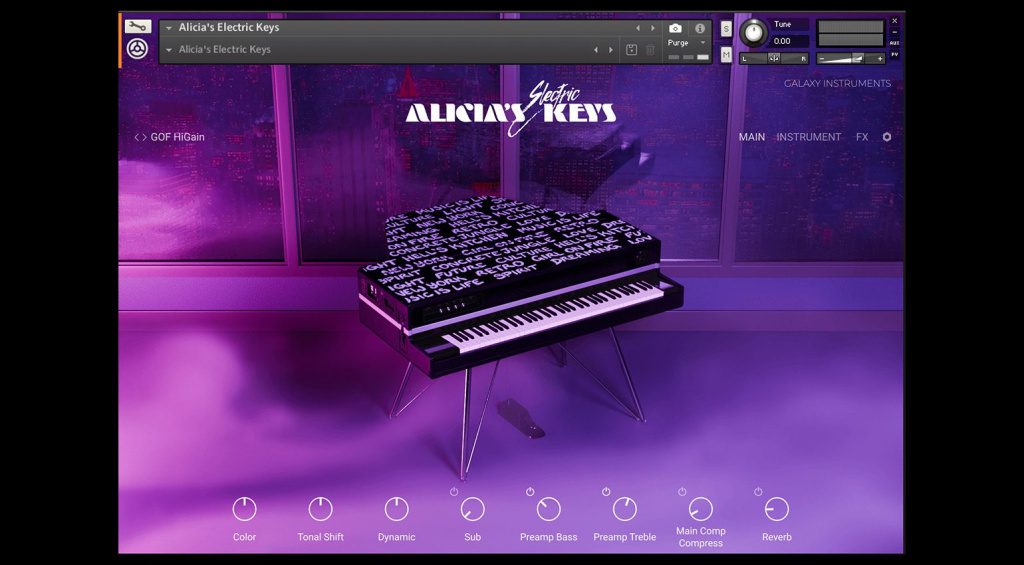
Task: Solo the instrument with S button
Action: tap(726, 29)
